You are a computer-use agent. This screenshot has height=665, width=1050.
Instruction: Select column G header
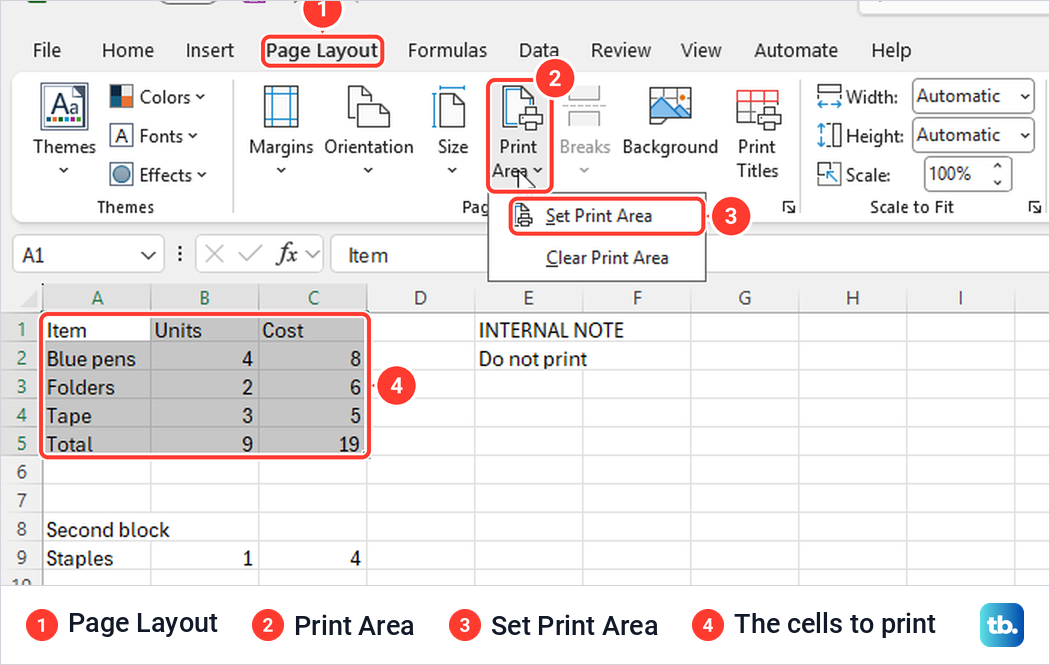tap(745, 298)
